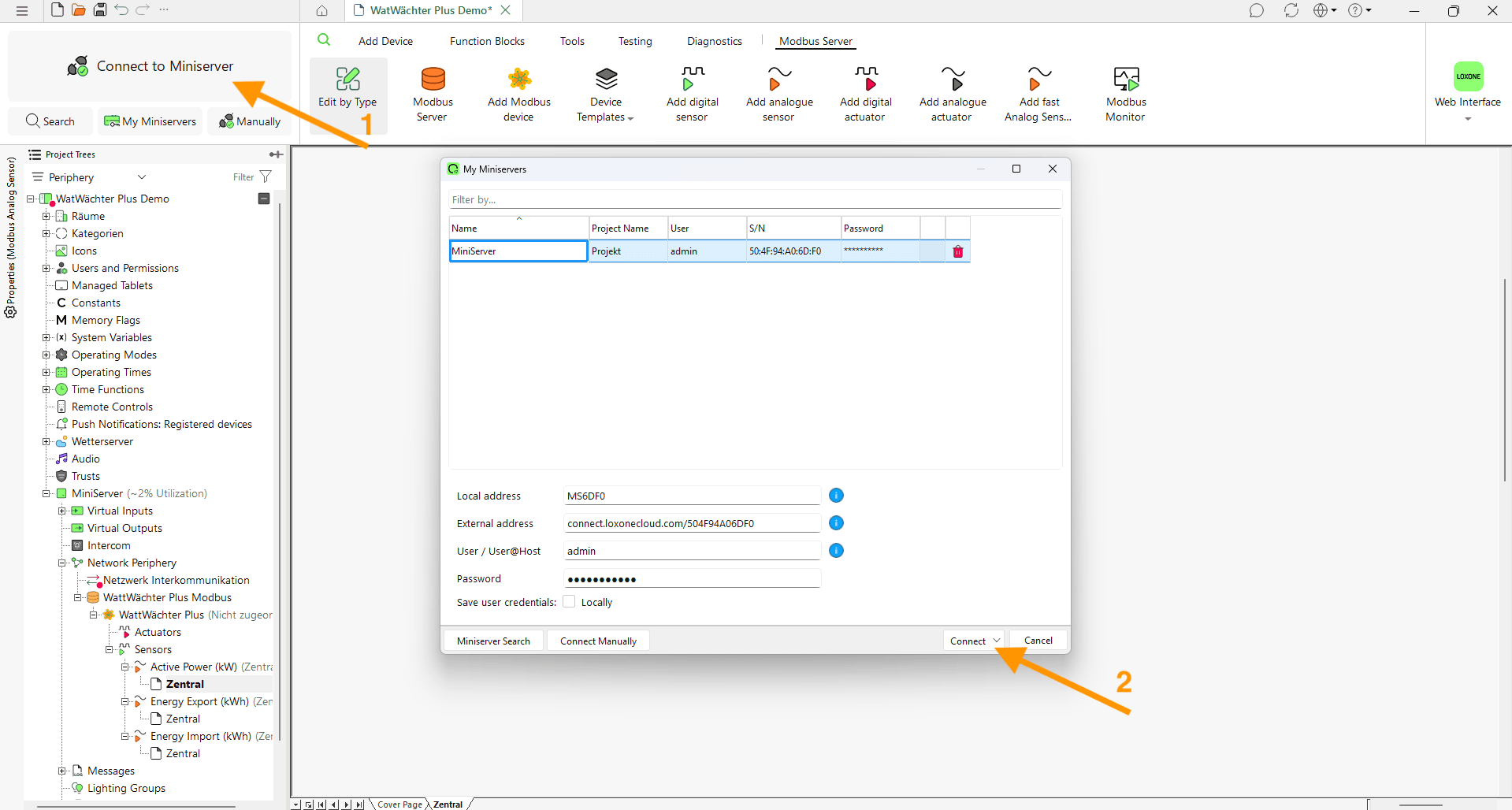Show info for Local address
The height and width of the screenshot is (810, 1512).
[837, 496]
